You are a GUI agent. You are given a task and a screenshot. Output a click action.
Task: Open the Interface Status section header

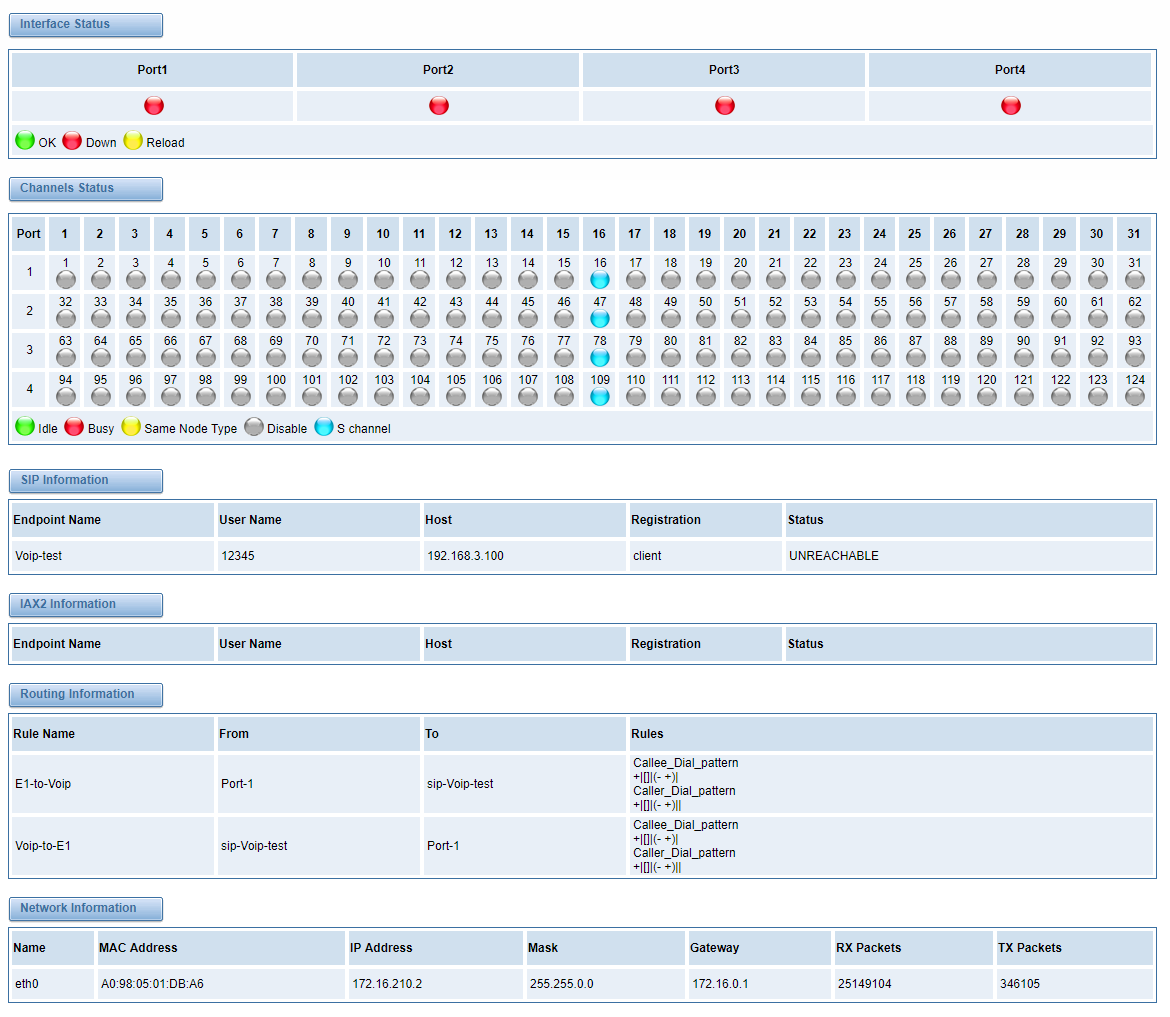(86, 25)
